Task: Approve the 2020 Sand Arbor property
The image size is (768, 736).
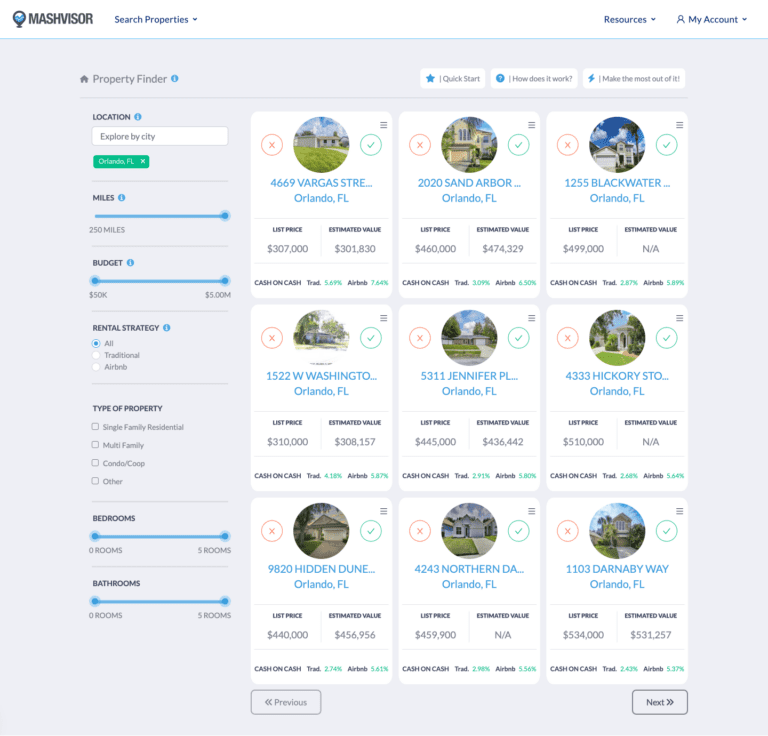Action: [x=518, y=145]
